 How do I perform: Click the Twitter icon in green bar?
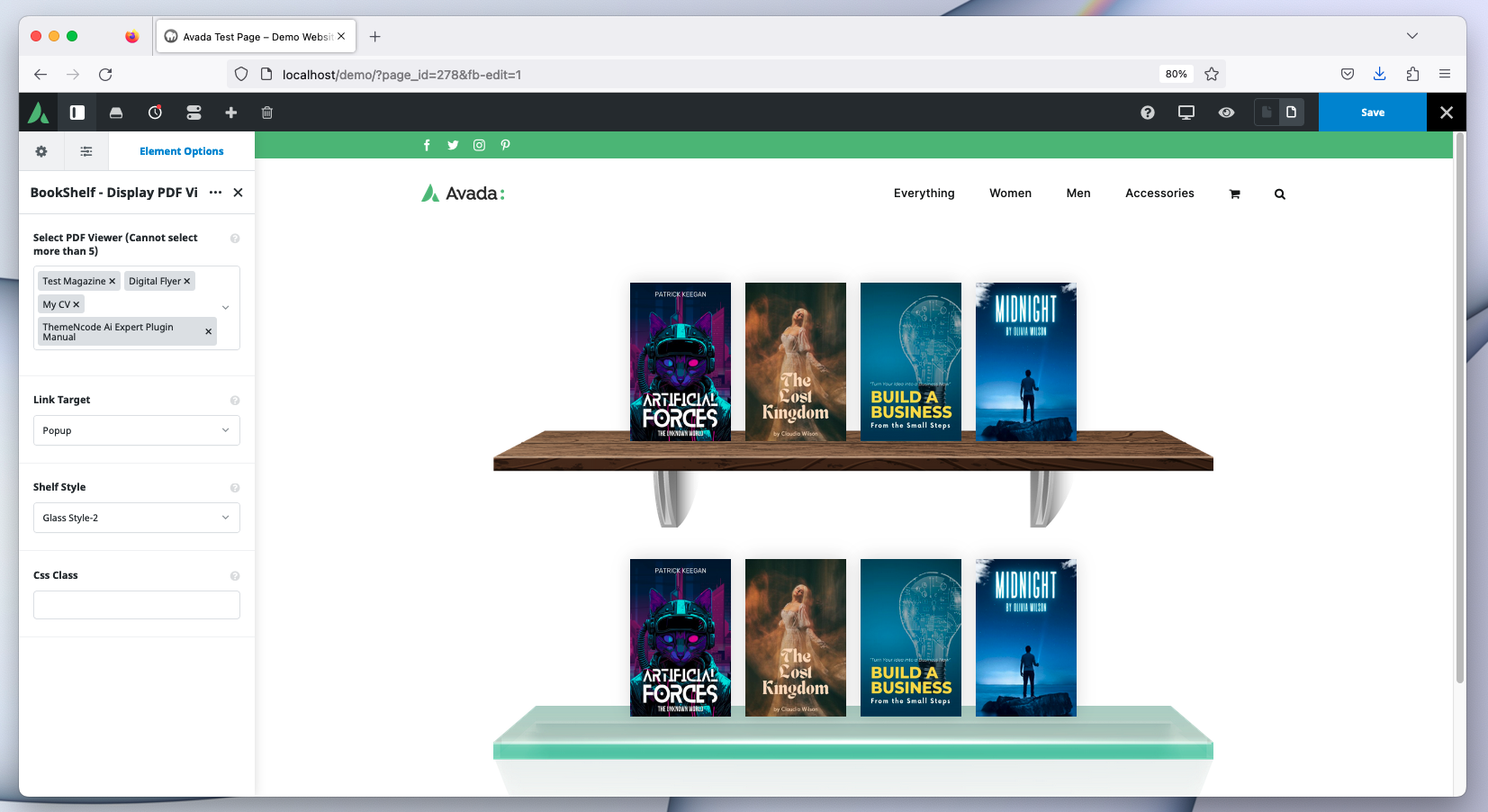[453, 145]
